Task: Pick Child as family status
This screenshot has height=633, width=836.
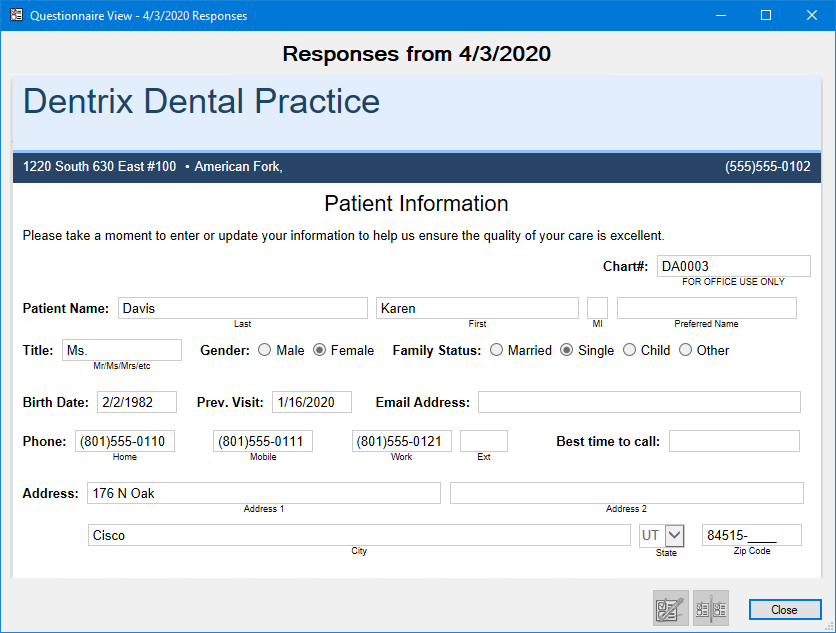Action: (x=630, y=350)
